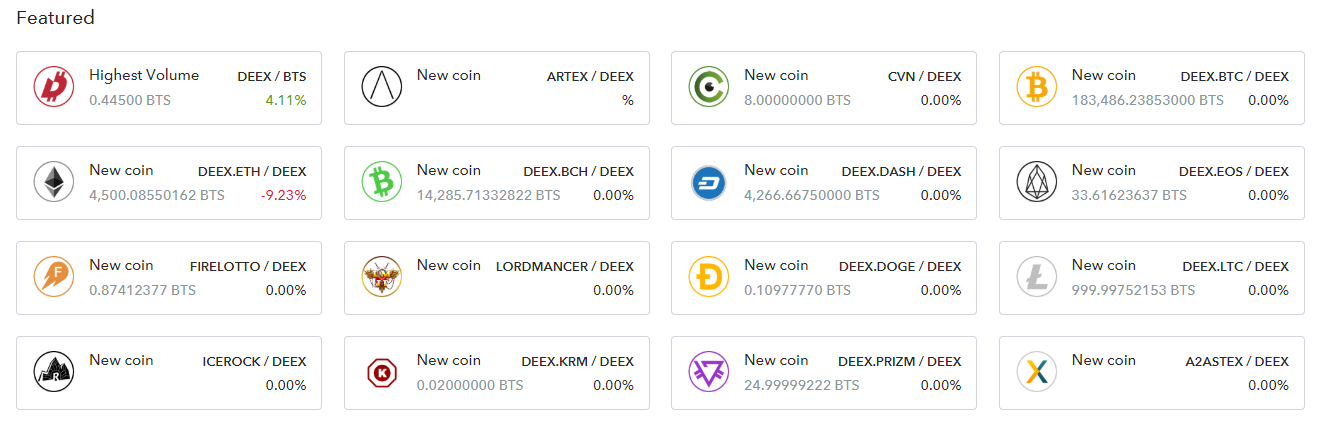Select the red KRM octagon icon
The height and width of the screenshot is (436, 1331).
point(381,372)
